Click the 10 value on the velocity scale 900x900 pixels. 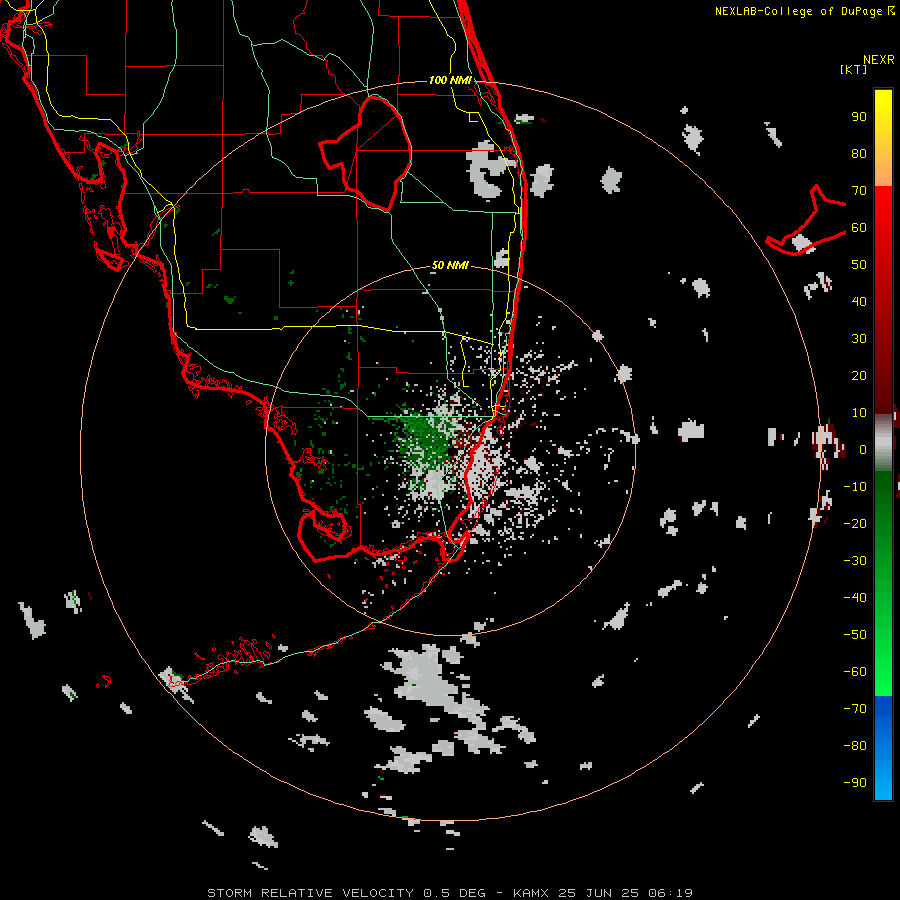point(859,413)
